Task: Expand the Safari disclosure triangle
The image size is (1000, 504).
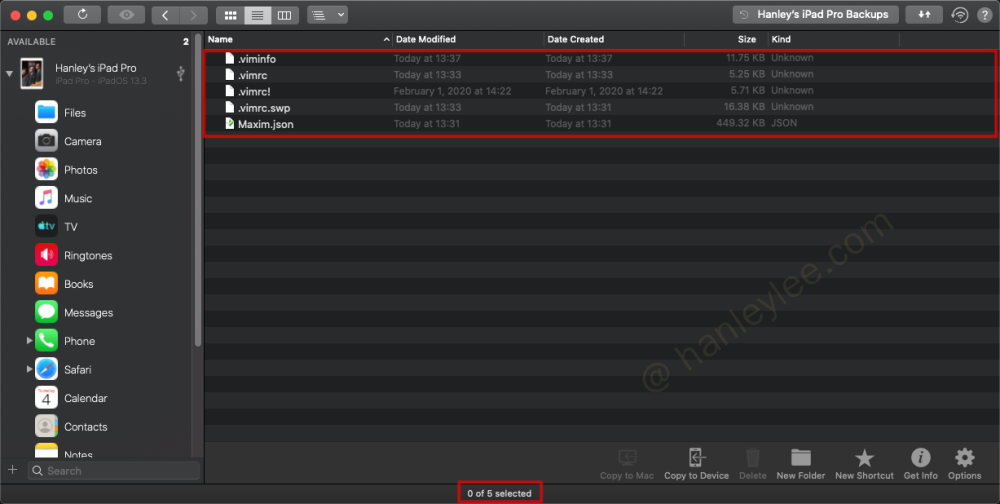Action: [x=30, y=370]
